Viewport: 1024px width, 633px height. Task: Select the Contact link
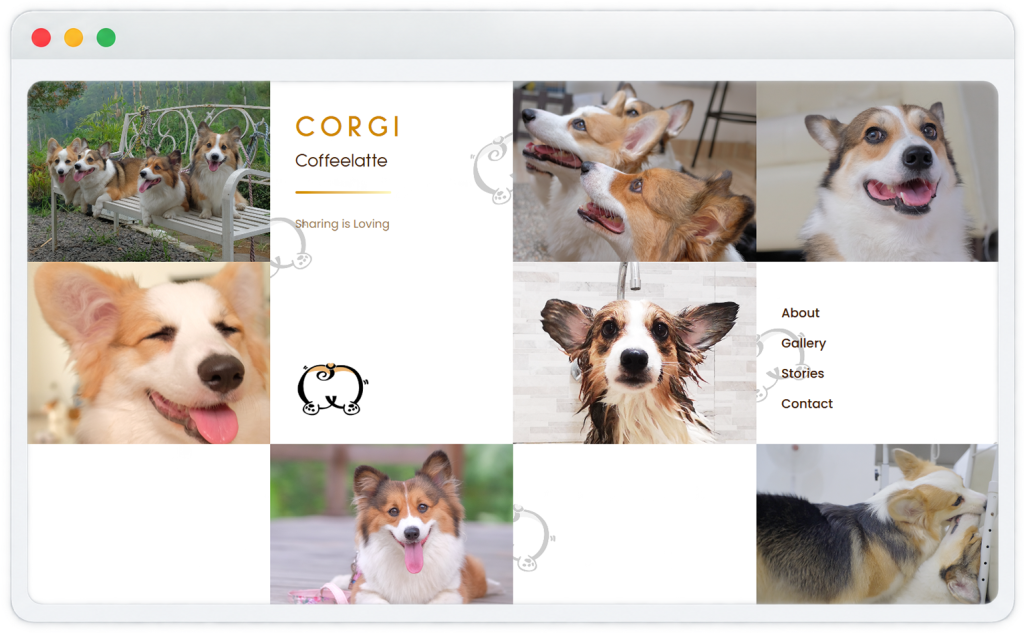click(x=807, y=404)
